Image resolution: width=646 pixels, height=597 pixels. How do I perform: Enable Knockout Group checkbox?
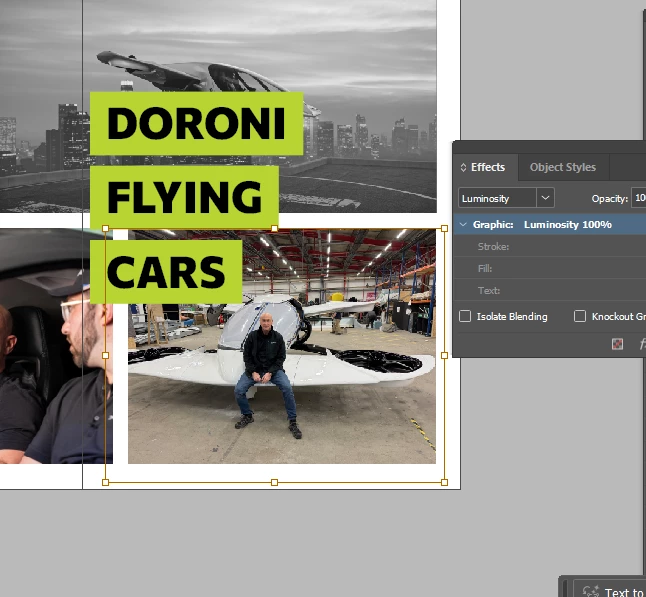pos(580,316)
